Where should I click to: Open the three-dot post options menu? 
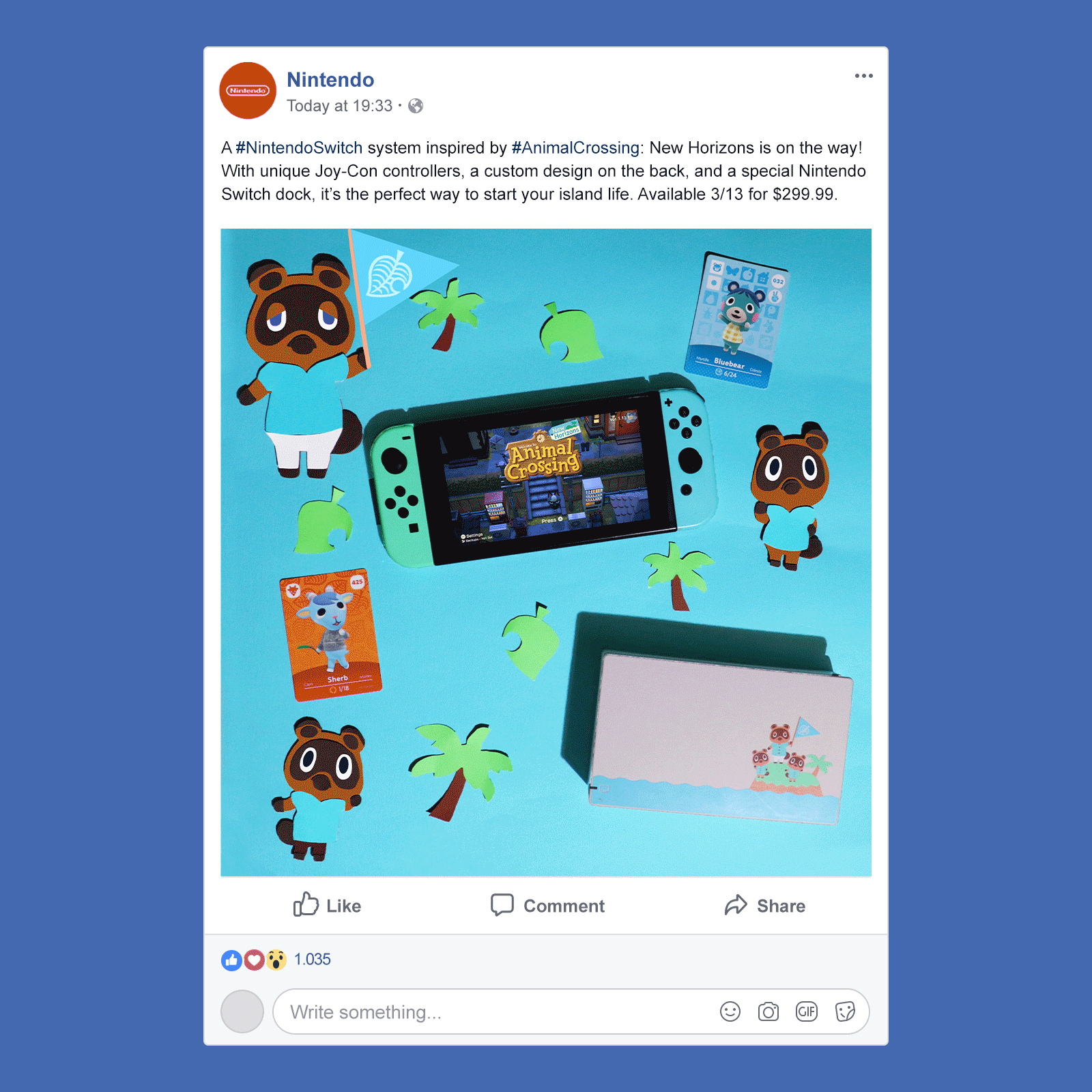click(x=863, y=76)
